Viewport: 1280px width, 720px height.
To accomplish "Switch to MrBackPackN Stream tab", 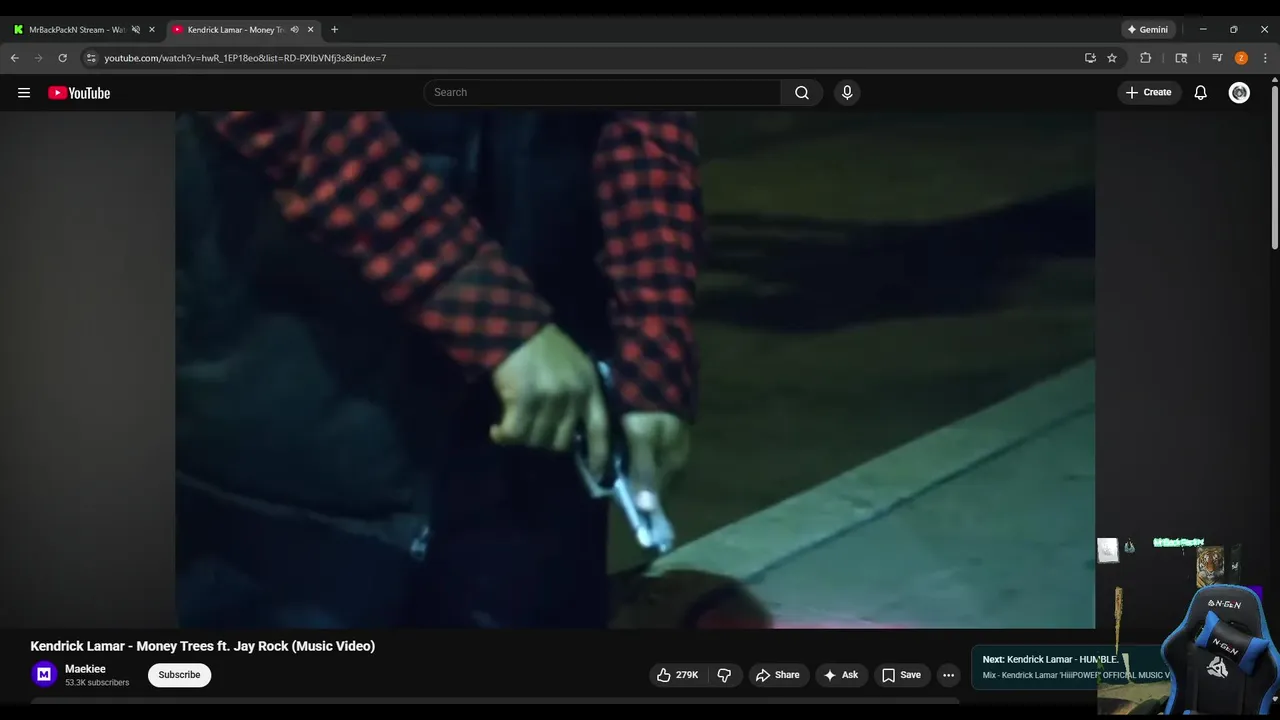I will pos(76,29).
